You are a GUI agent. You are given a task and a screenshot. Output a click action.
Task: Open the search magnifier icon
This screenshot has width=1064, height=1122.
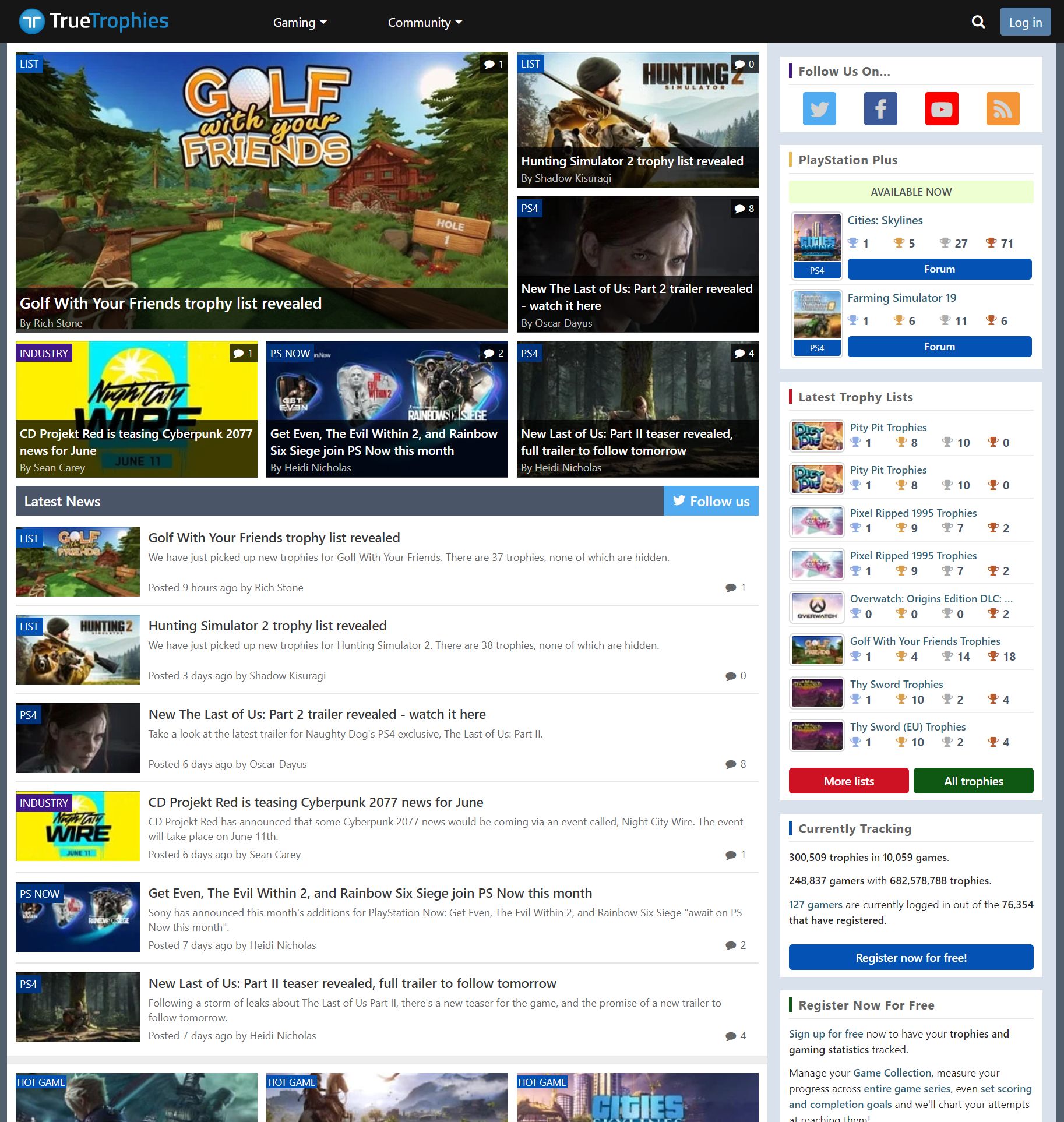pyautogui.click(x=978, y=22)
